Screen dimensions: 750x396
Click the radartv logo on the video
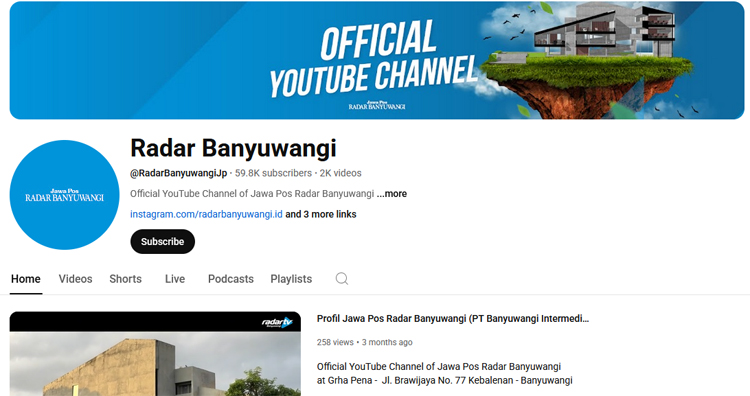pos(277,322)
